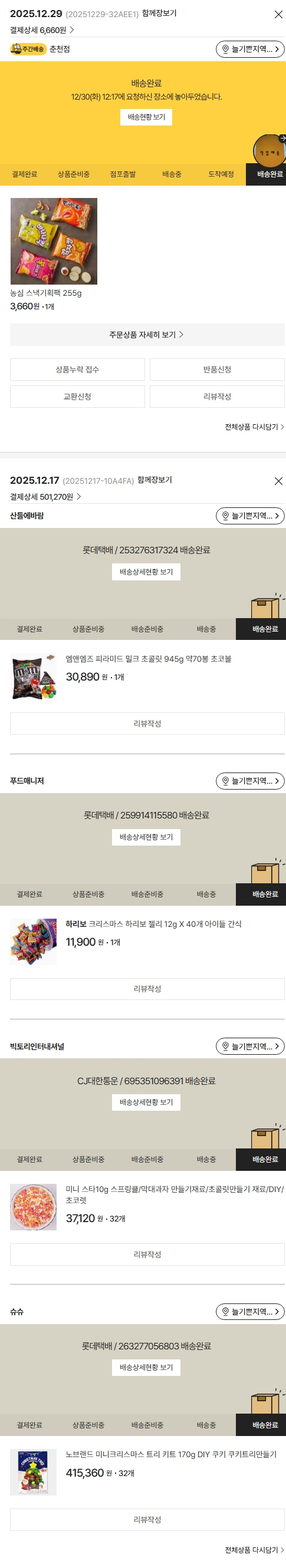The width and height of the screenshot is (286, 1568).
Task: Open 엠앤엠즈 chocolate product thumbnail
Action: pyautogui.click(x=34, y=676)
